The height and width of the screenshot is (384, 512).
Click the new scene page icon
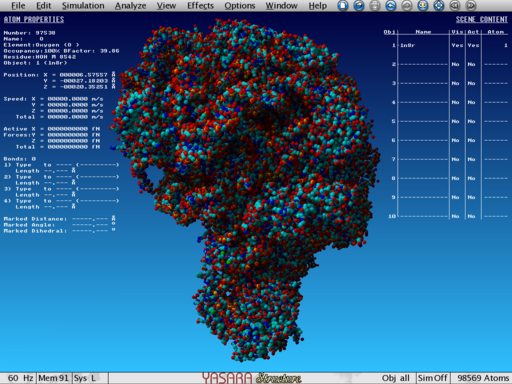[342, 5]
